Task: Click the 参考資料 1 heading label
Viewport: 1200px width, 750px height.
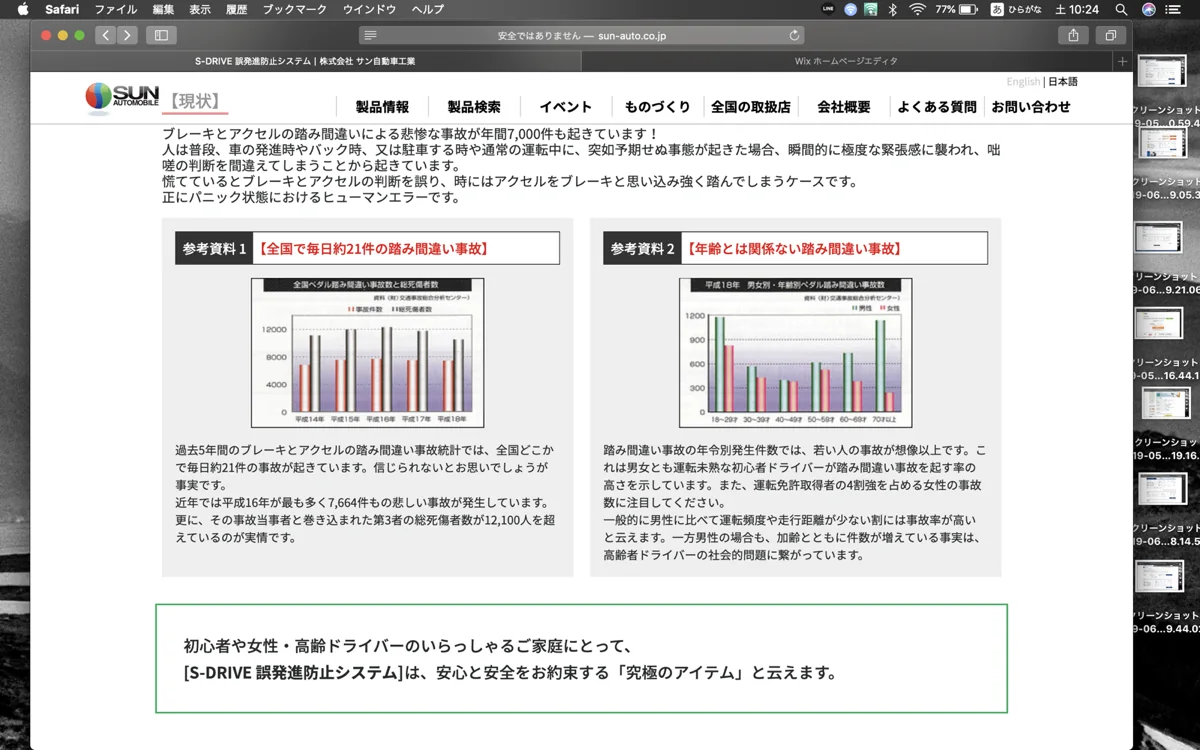Action: (214, 248)
